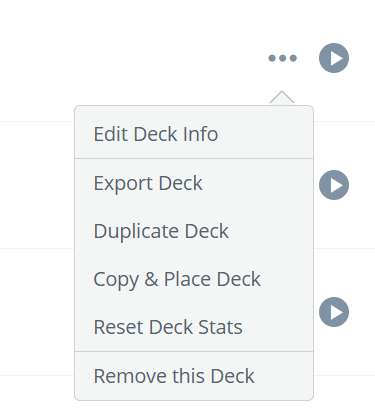
Task: Collapse the deck options popup using the ellipsis
Action: click(282, 58)
